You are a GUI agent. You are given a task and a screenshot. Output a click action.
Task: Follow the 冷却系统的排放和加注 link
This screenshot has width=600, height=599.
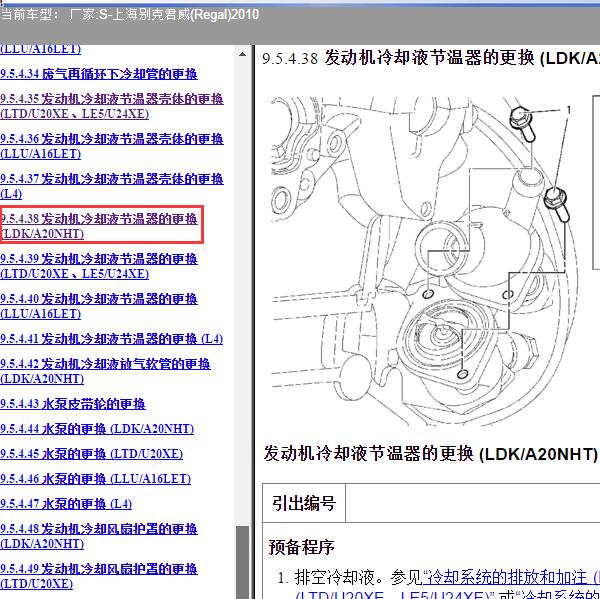511,577
